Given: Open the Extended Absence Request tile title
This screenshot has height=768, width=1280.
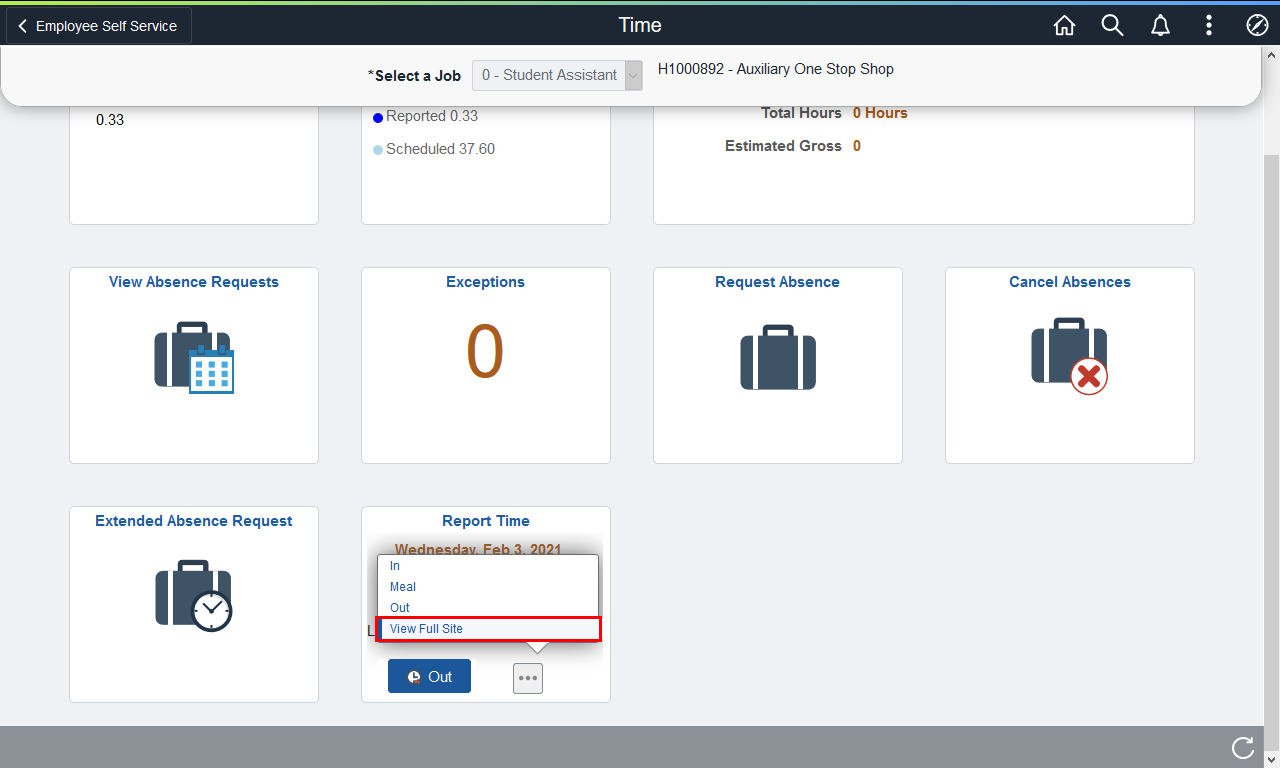Looking at the screenshot, I should click(194, 521).
